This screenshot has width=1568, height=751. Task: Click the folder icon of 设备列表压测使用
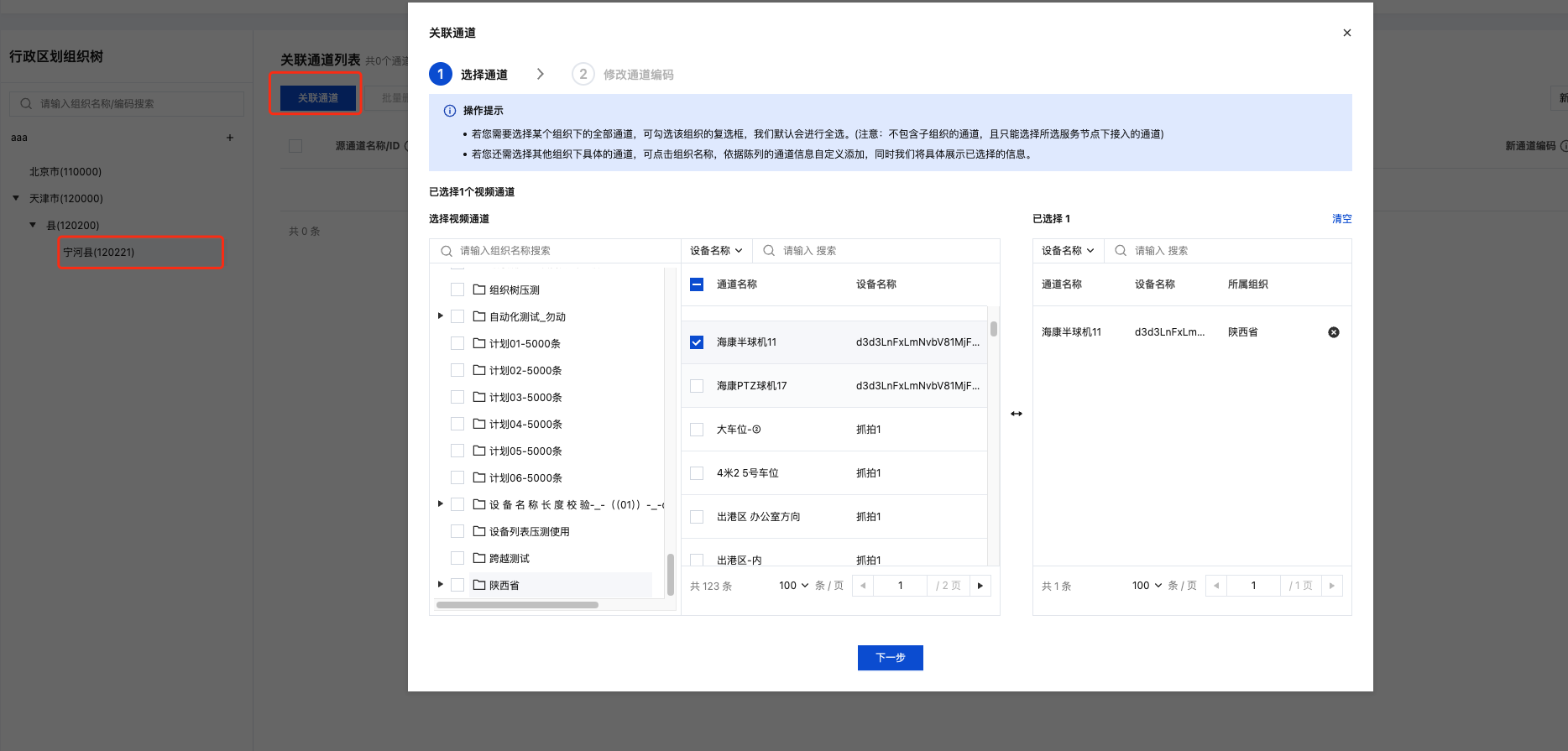click(479, 531)
